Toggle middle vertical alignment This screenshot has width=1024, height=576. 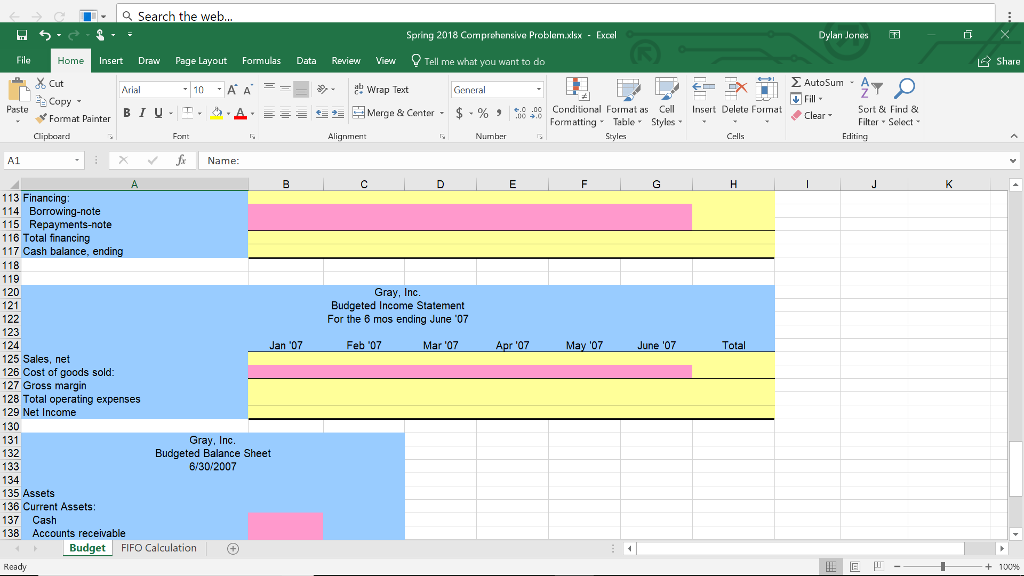285,89
